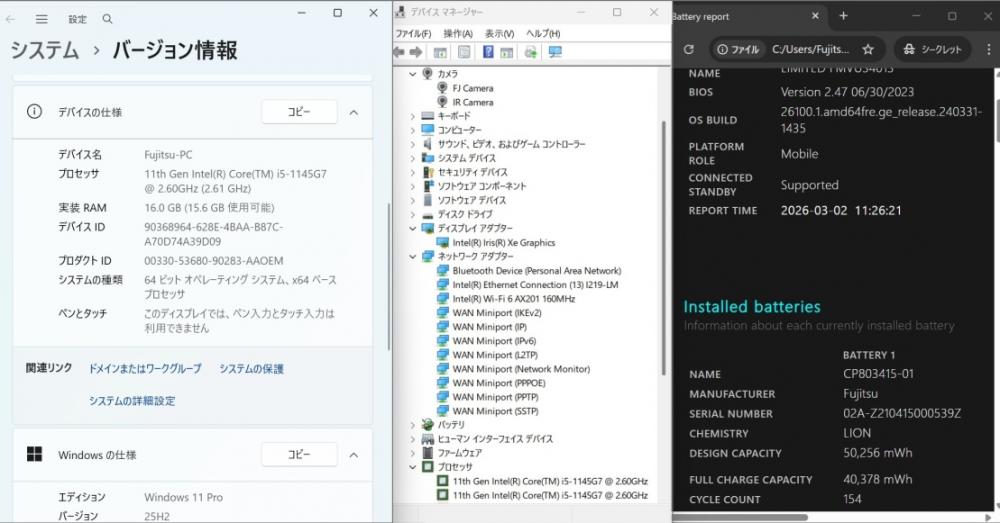Click Device Manager toolbar forward arrow

[x=416, y=52]
